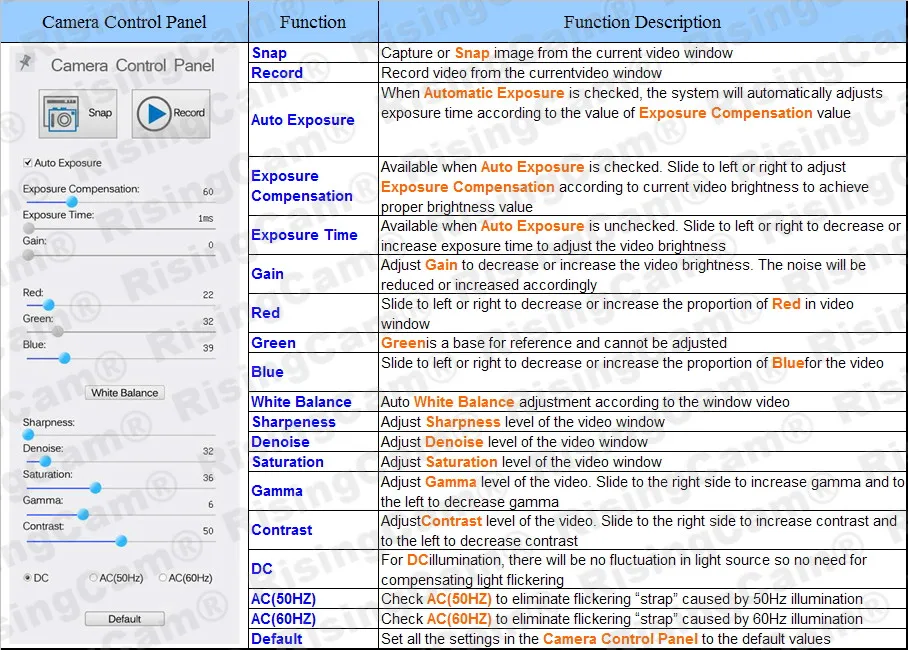Click the description 'Adjust Denoise level of the video window'

point(514,442)
